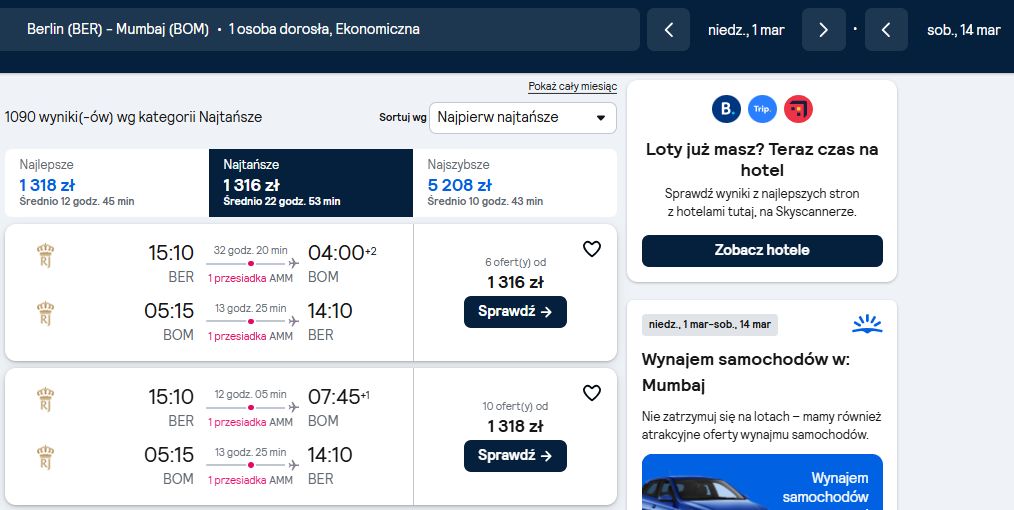The width and height of the screenshot is (1014, 510).
Task: Switch to the Najtańsze tab
Action: (x=311, y=183)
